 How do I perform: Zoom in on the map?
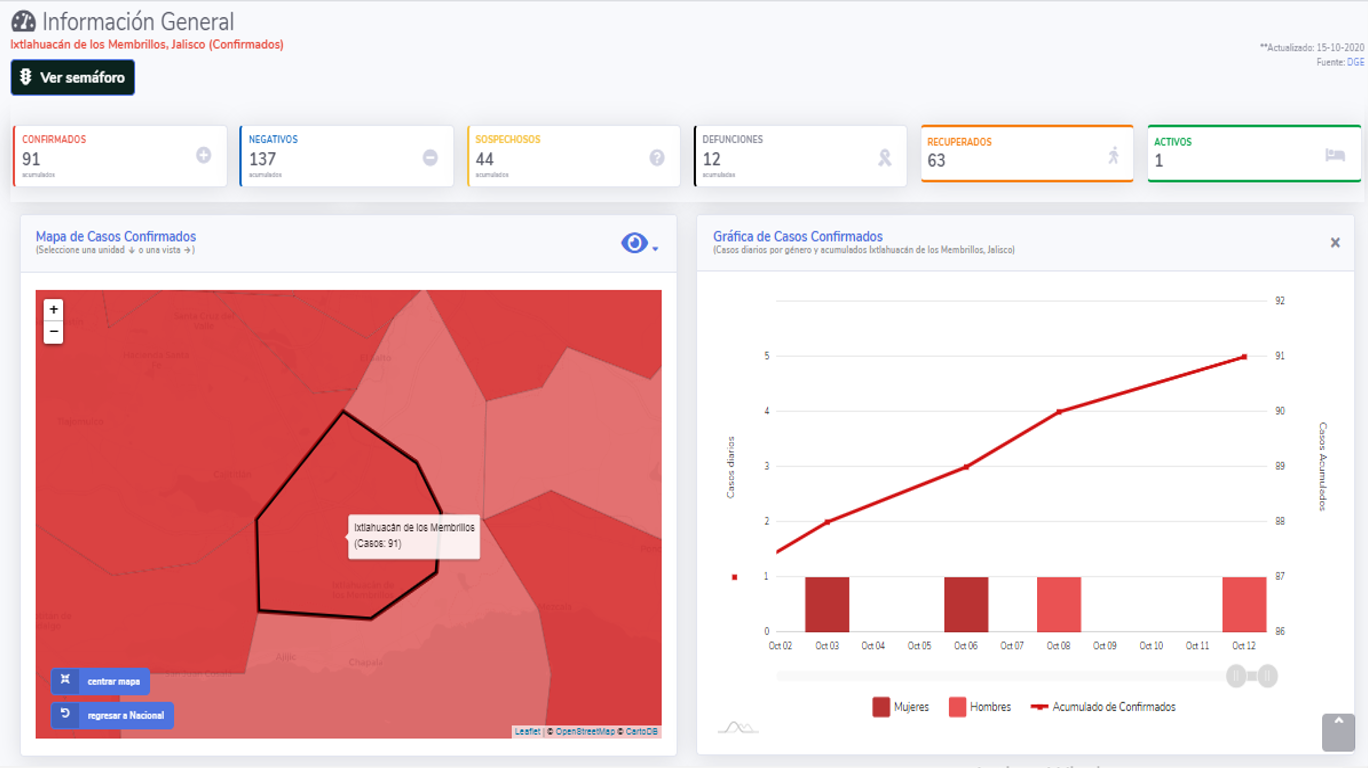pos(54,310)
